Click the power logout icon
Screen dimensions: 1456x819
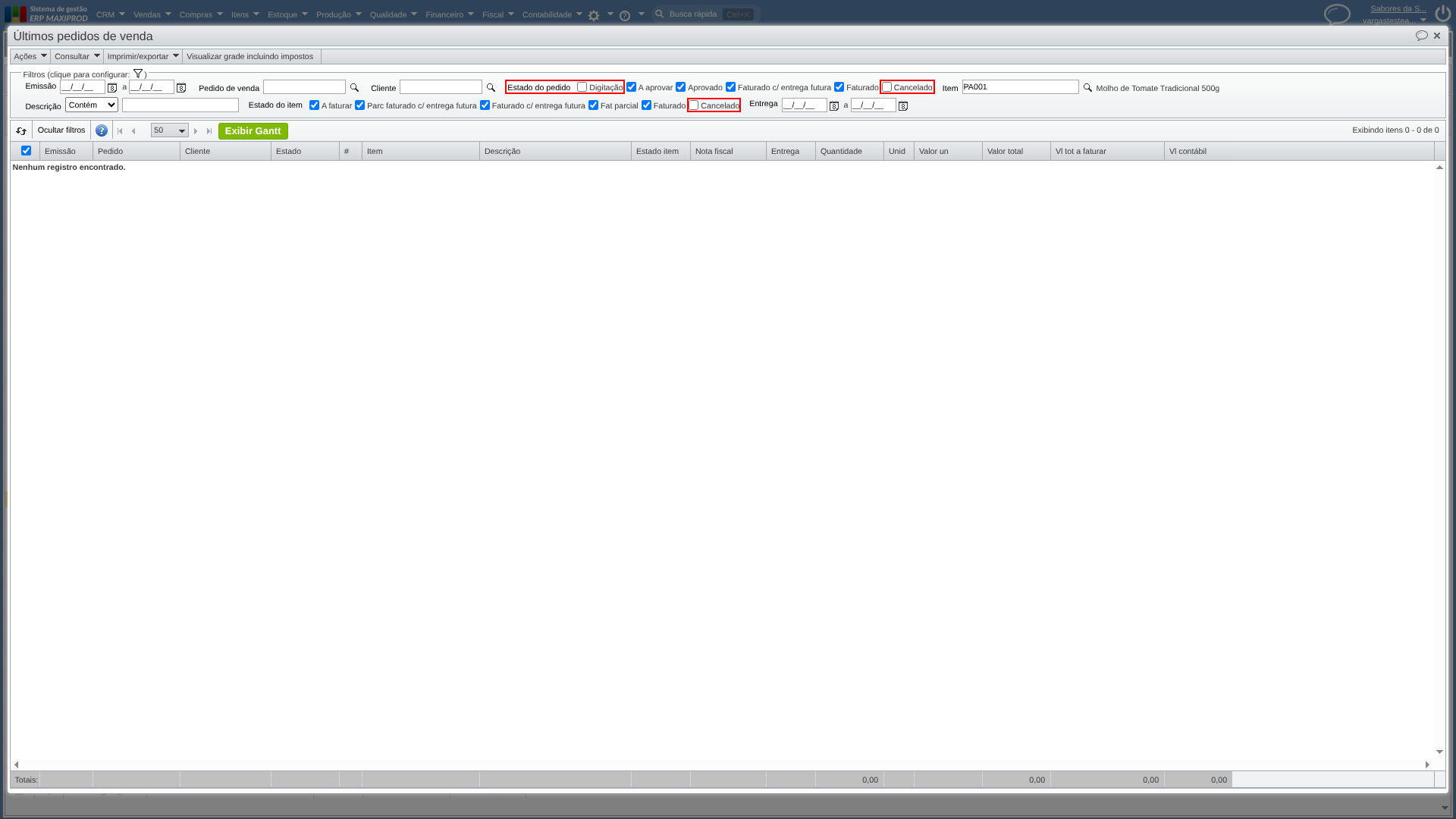point(1442,14)
